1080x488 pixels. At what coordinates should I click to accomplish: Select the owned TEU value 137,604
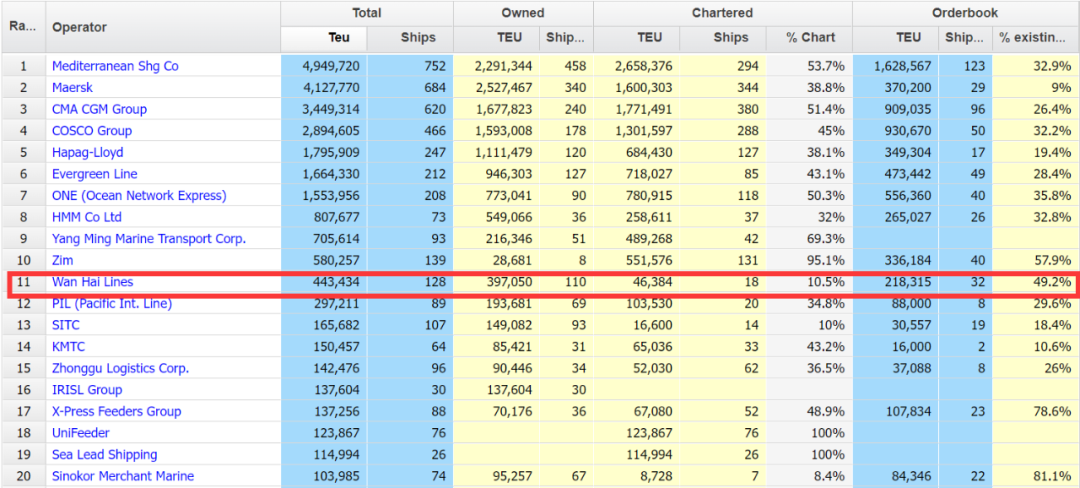tap(509, 390)
